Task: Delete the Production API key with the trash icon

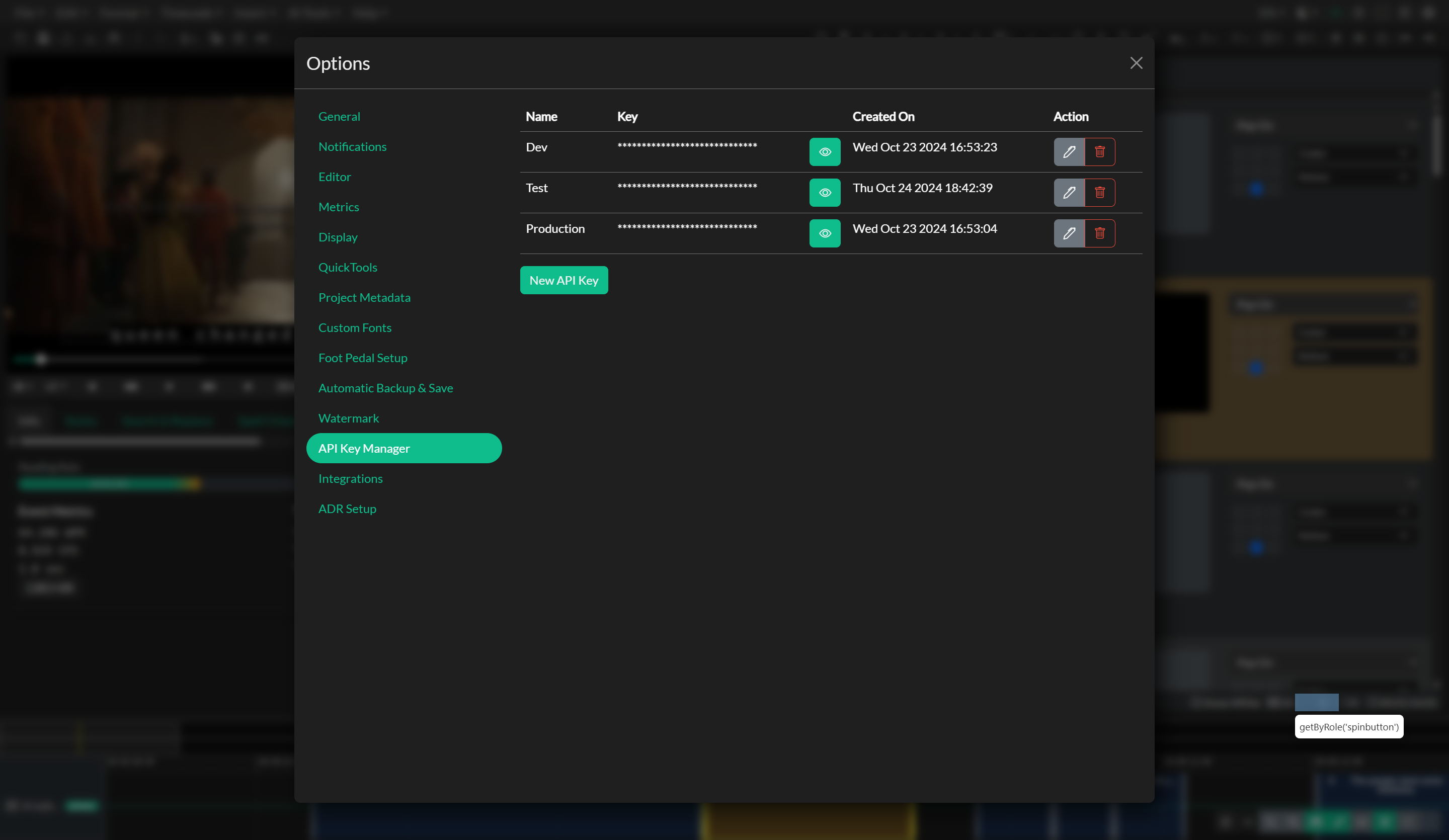Action: pos(1099,233)
